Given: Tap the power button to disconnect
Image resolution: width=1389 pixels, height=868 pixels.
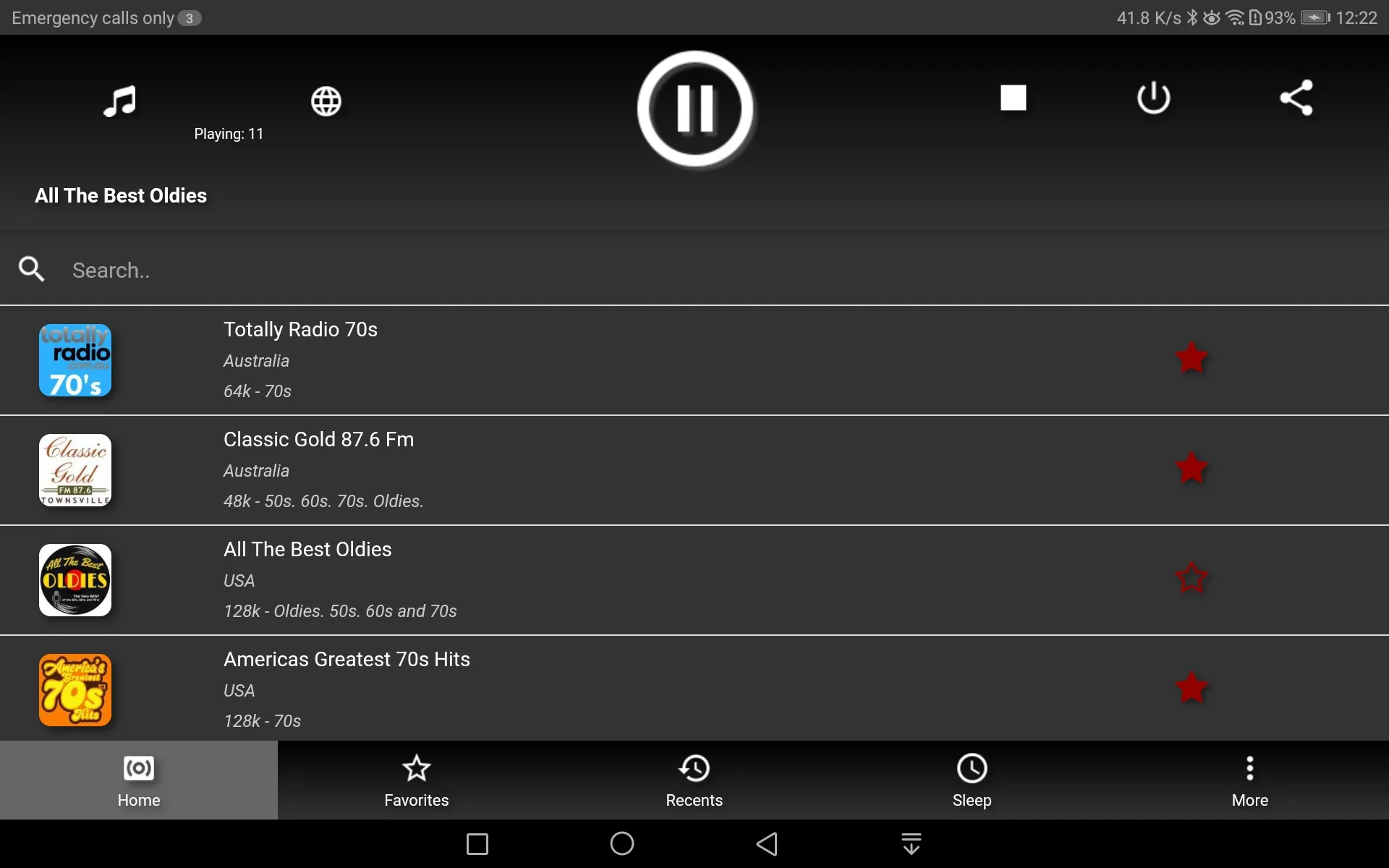Looking at the screenshot, I should point(1153,97).
